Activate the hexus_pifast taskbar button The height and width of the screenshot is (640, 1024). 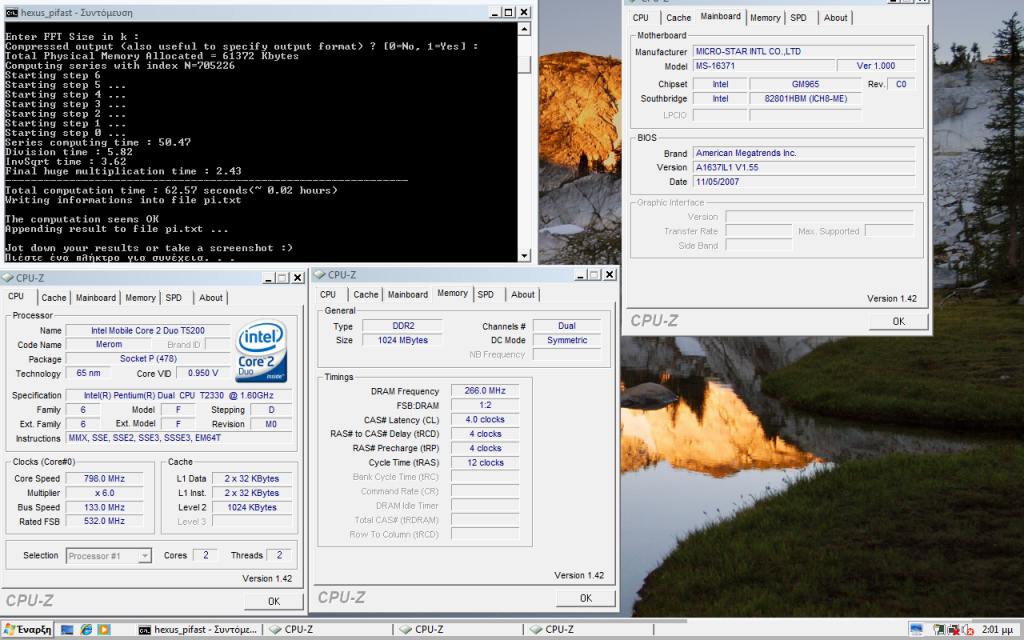click(199, 630)
